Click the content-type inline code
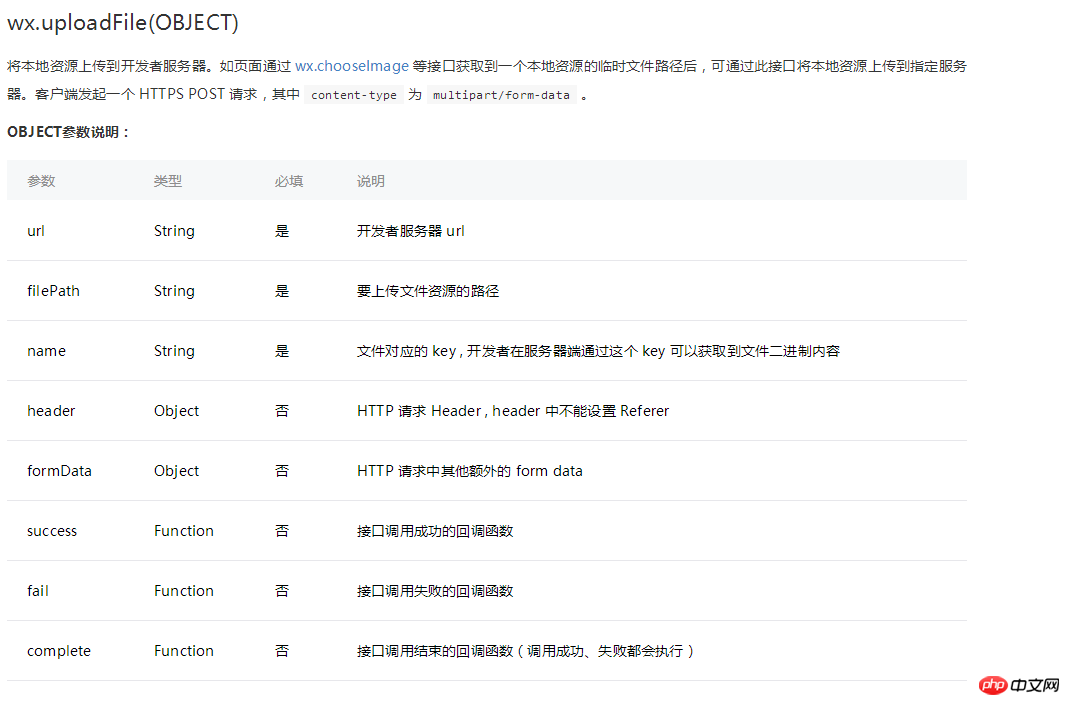Viewport: 1070px width, 705px height. pos(353,95)
